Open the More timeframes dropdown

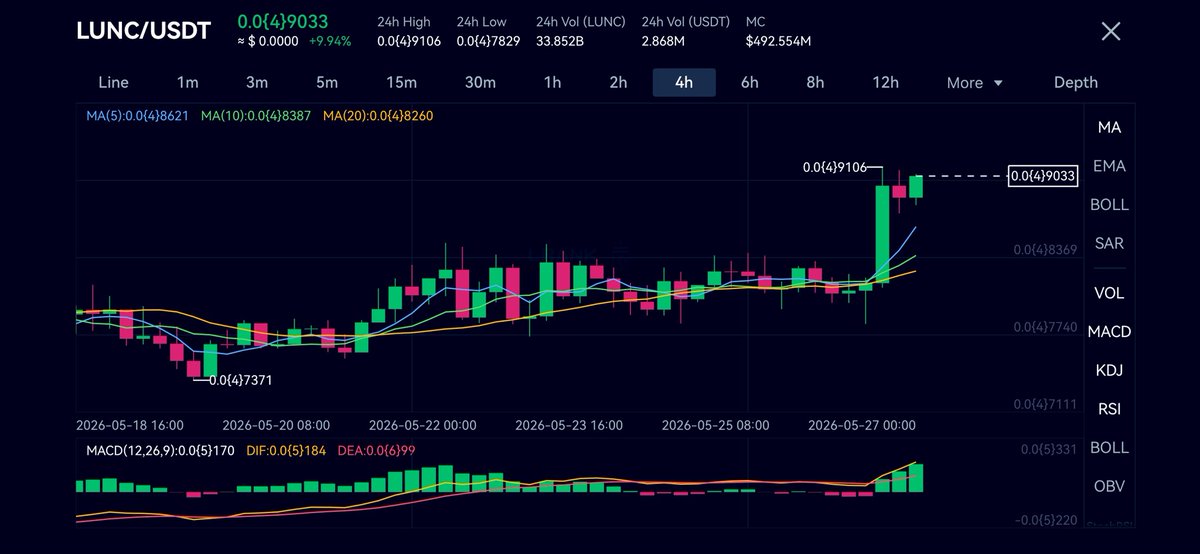click(974, 83)
